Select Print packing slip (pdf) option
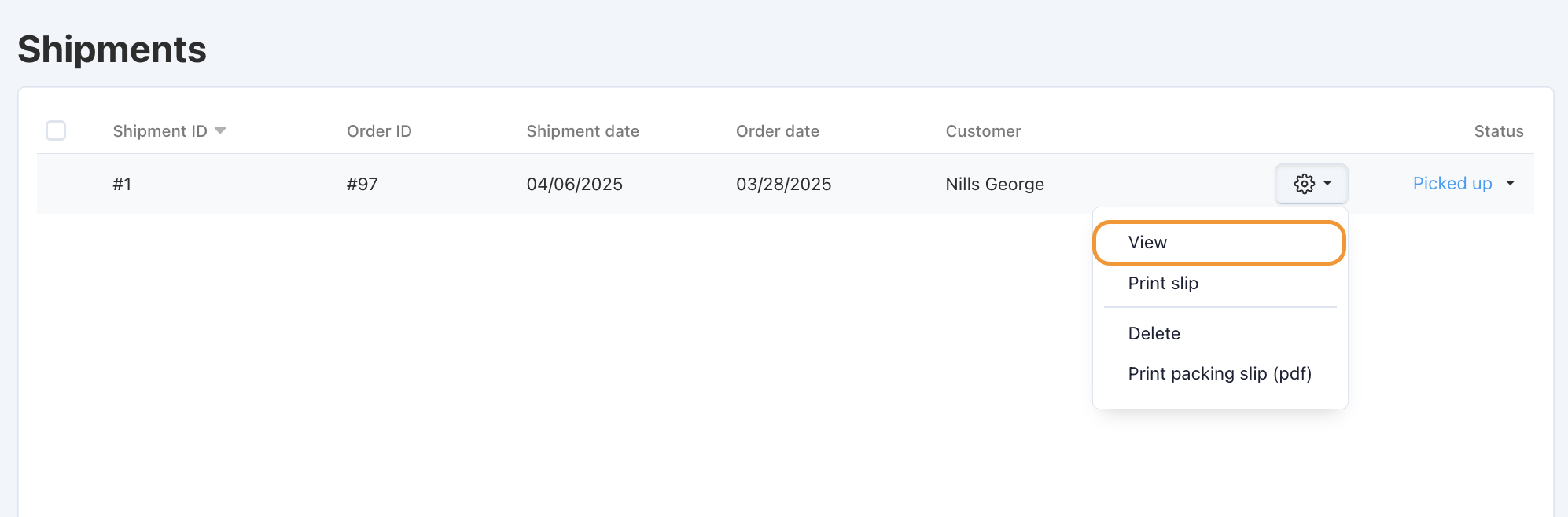Image resolution: width=1568 pixels, height=517 pixels. coord(1220,373)
